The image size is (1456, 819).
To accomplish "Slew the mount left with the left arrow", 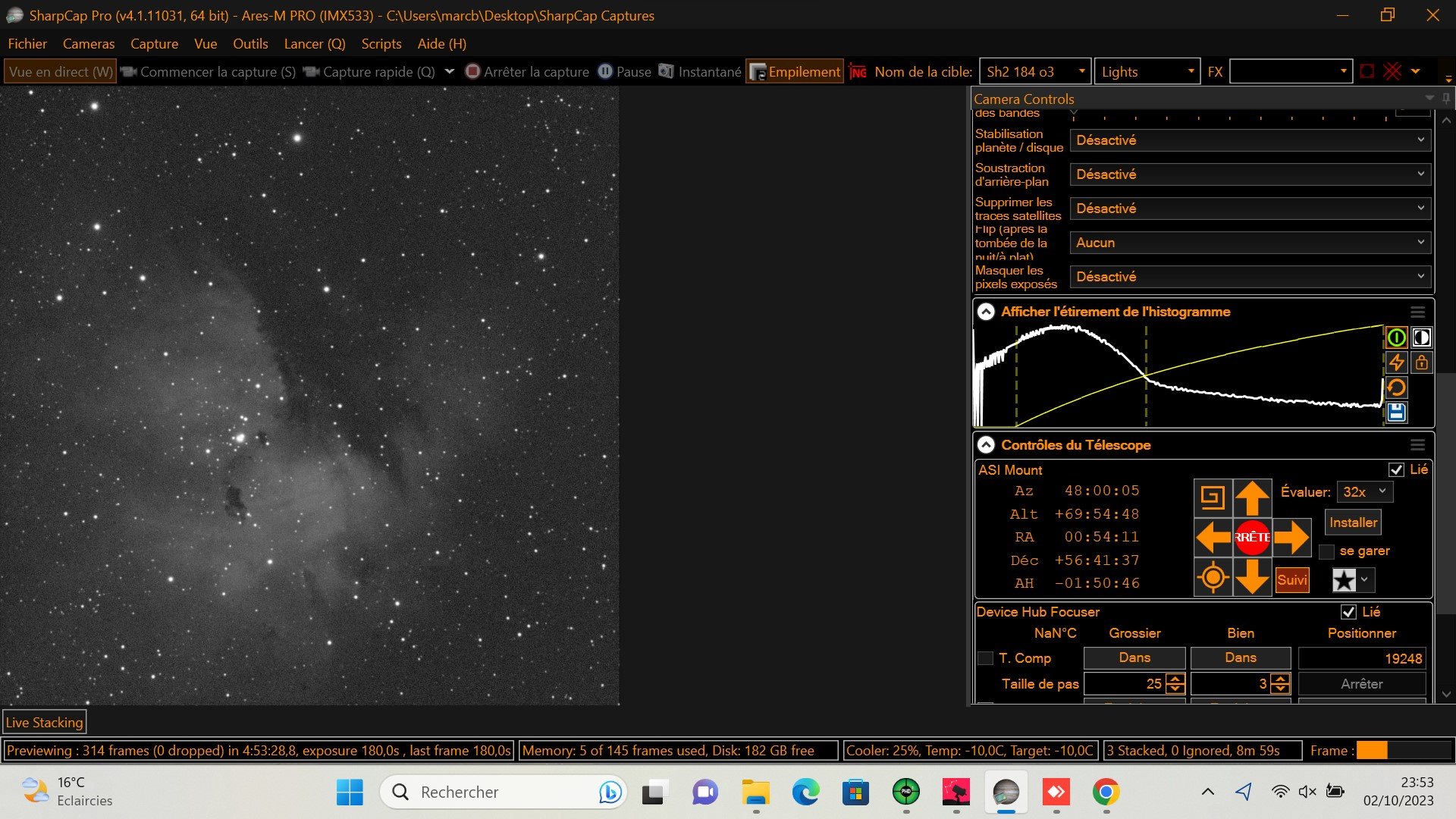I will point(1213,538).
